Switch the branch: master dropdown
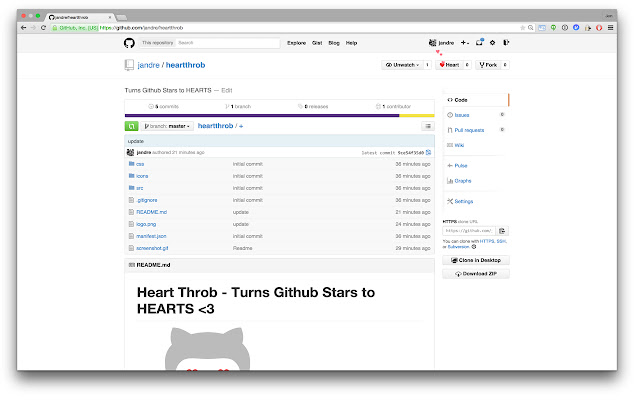Image resolution: width=640 pixels, height=400 pixels. tap(167, 126)
